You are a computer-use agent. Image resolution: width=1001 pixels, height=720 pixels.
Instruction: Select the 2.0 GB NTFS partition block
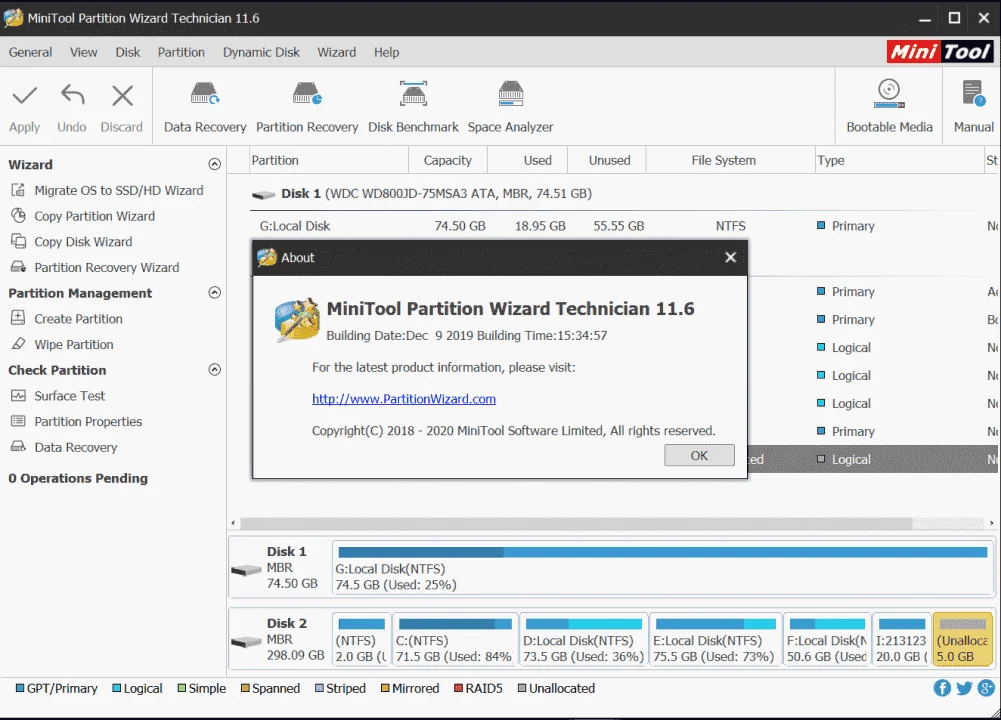(x=361, y=640)
